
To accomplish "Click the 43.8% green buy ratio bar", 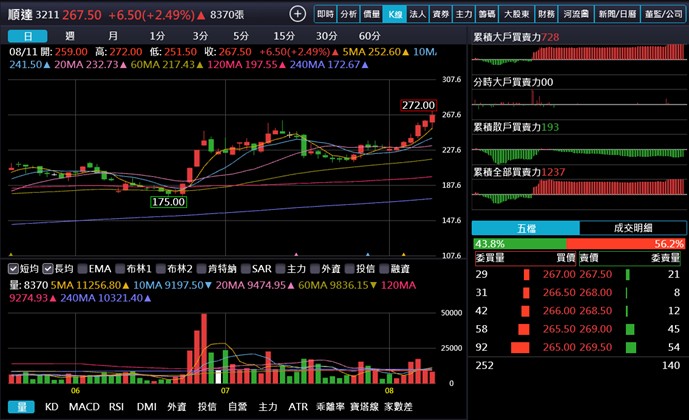I will (520, 244).
